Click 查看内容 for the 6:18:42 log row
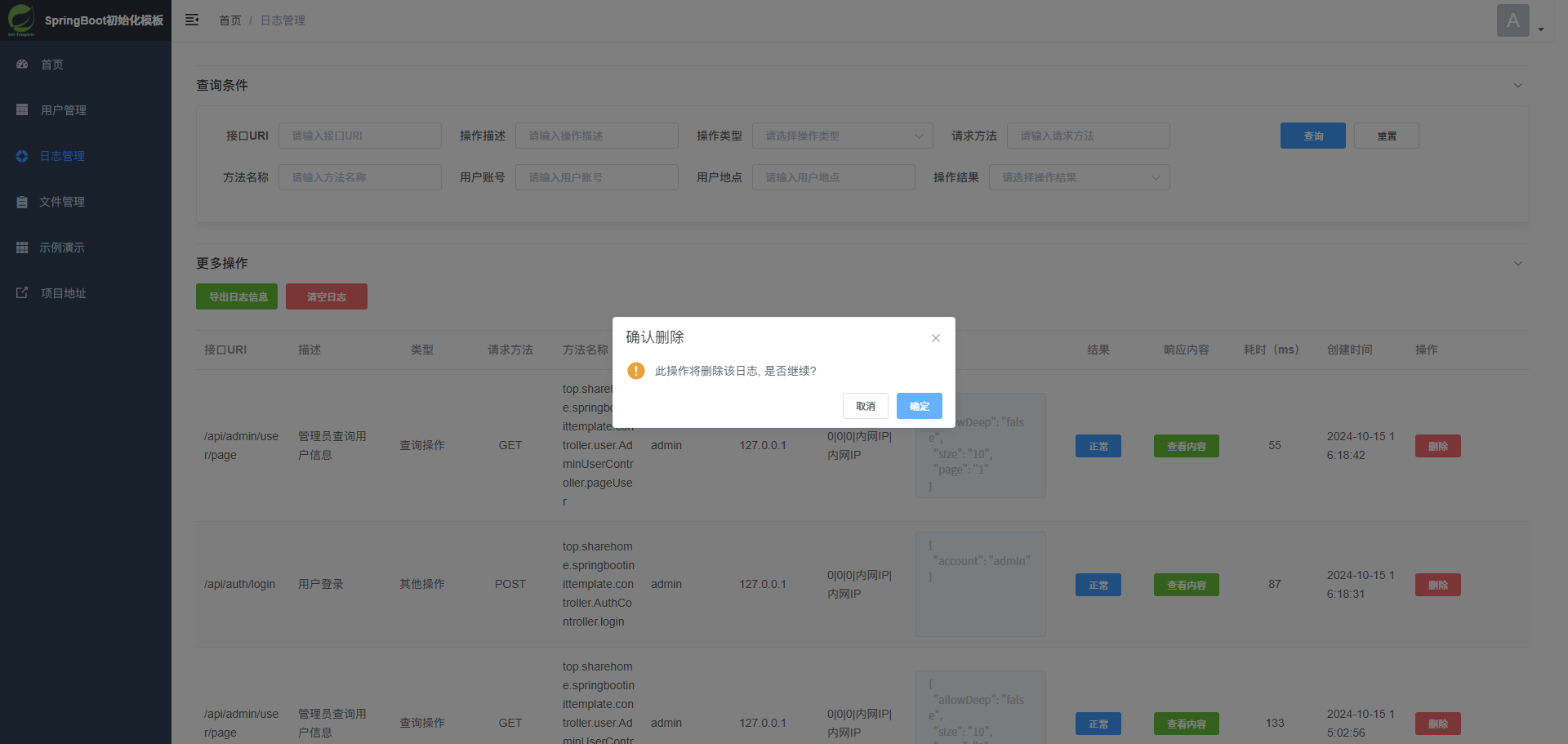1568x744 pixels. [1187, 446]
